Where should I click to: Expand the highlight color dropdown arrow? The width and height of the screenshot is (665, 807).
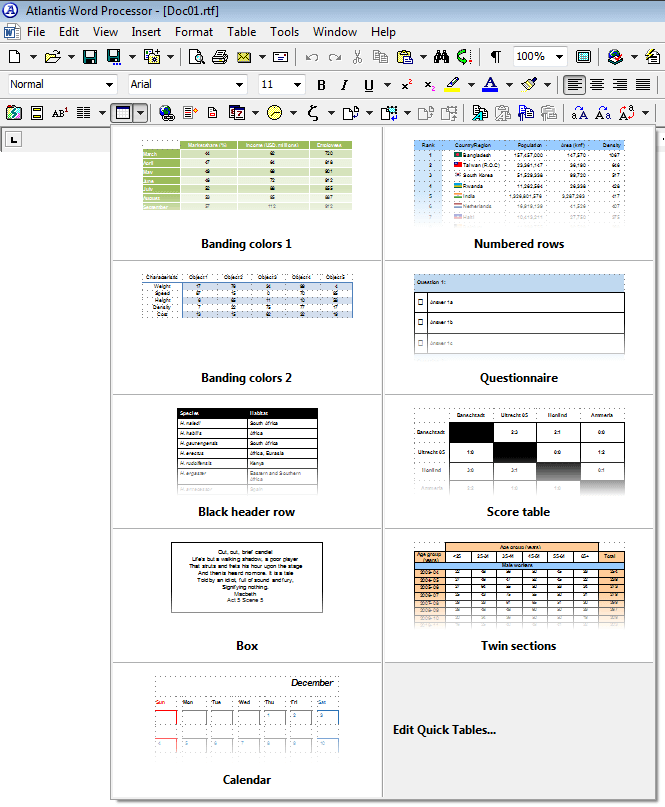point(471,85)
